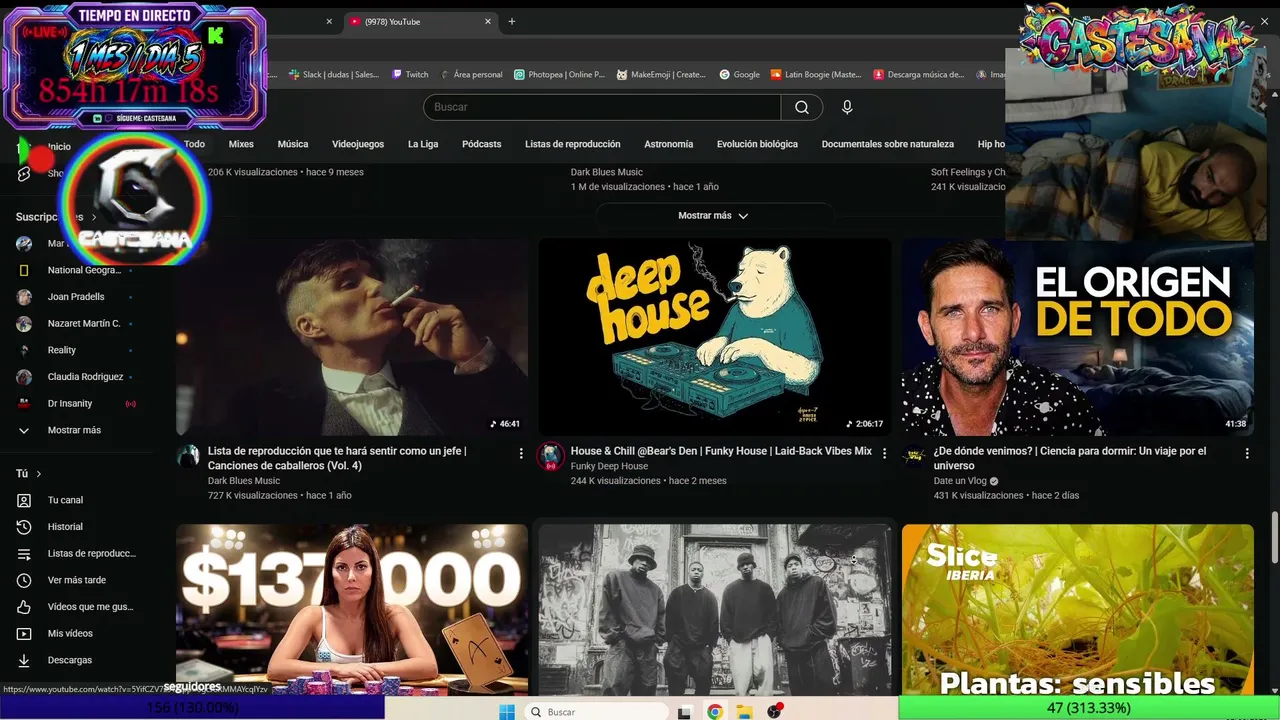Click the Chrome icon in the taskbar
The image size is (1280, 720).
714,712
